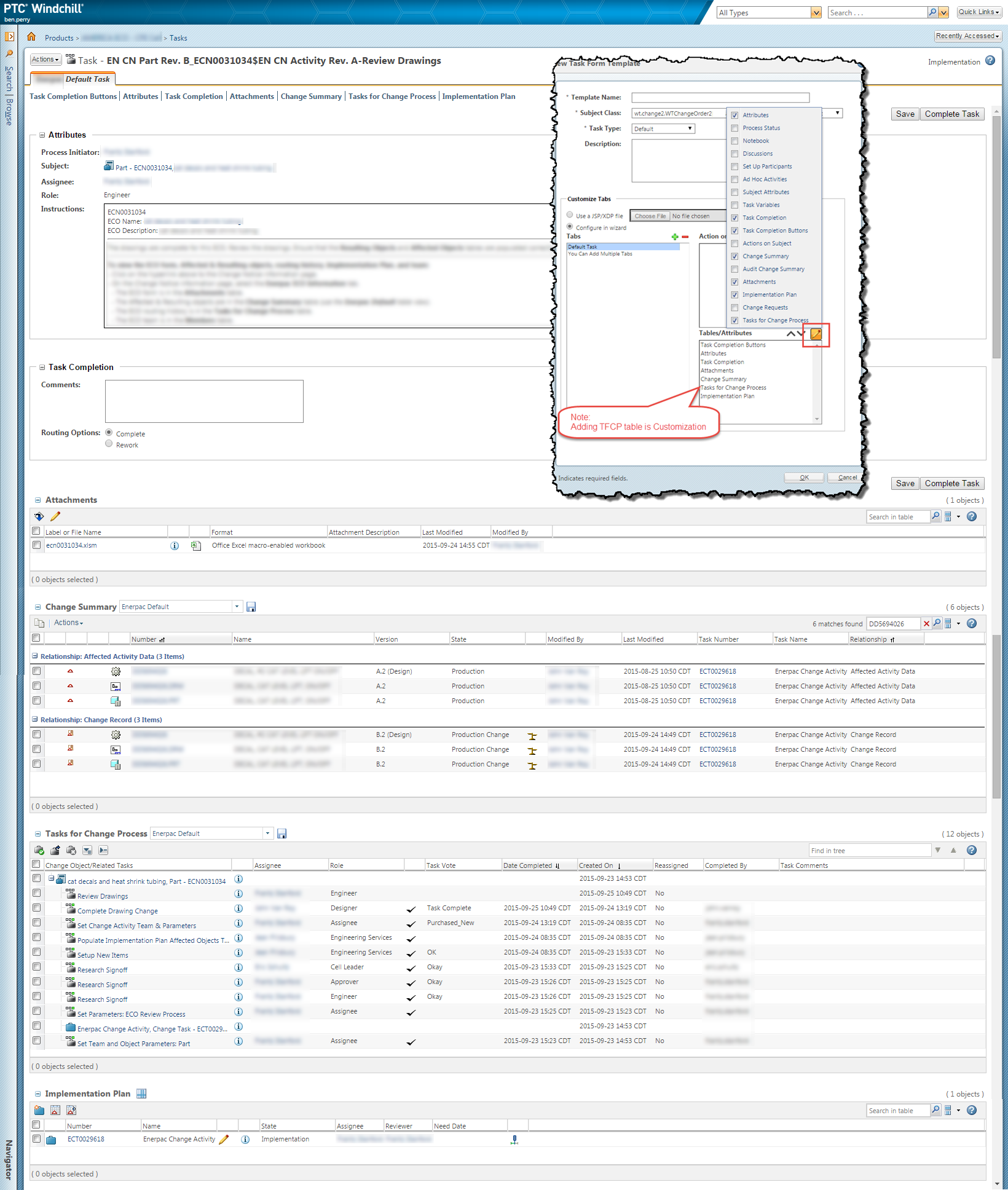Jump to Tasks for Change Process section
Viewport: 1008px width, 1190px height.
click(x=392, y=97)
